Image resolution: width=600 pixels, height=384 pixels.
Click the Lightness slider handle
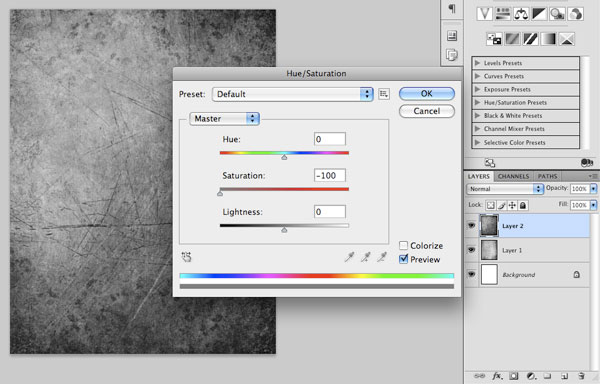pyautogui.click(x=284, y=230)
